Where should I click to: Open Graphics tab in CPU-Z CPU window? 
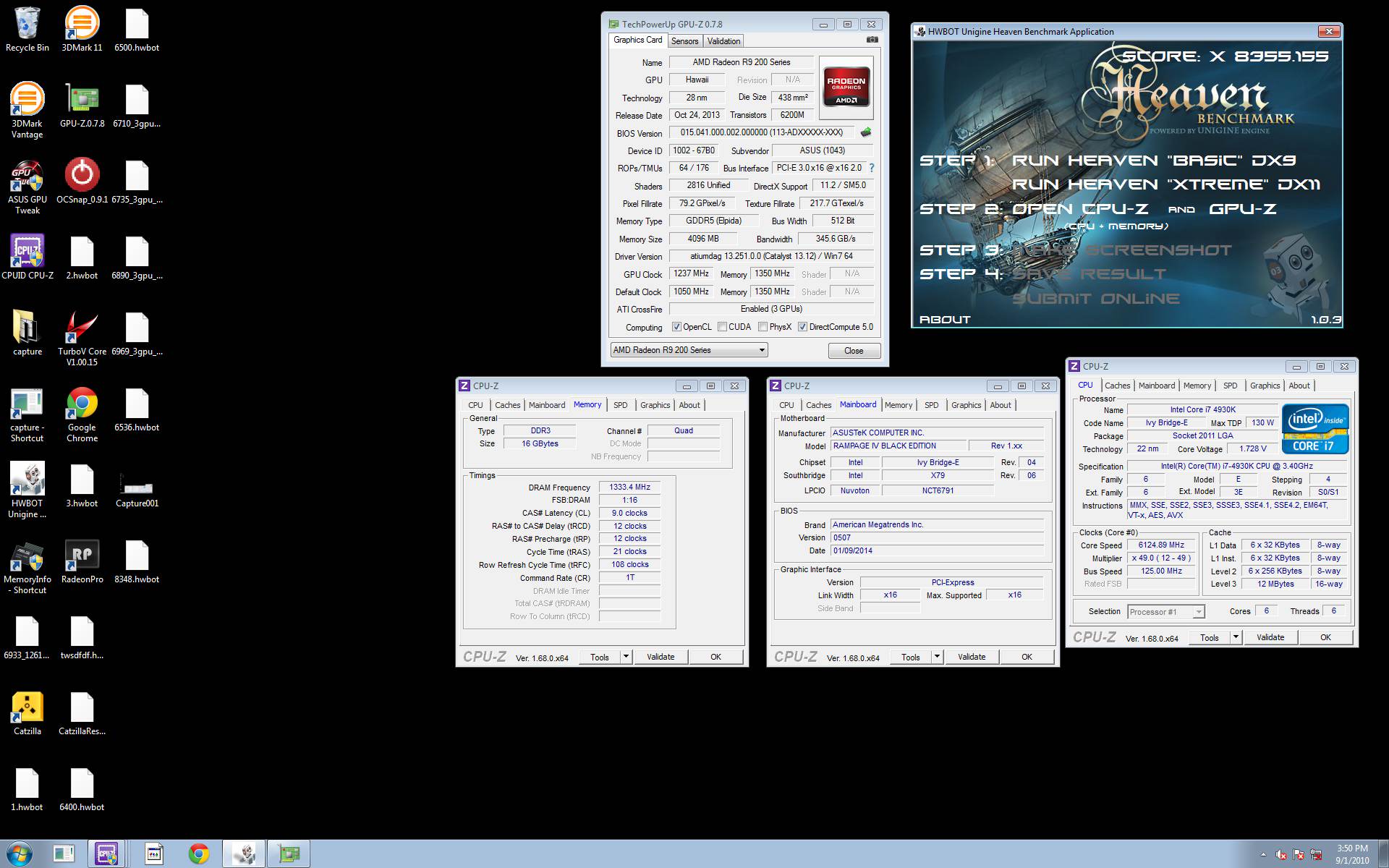pyautogui.click(x=1265, y=386)
